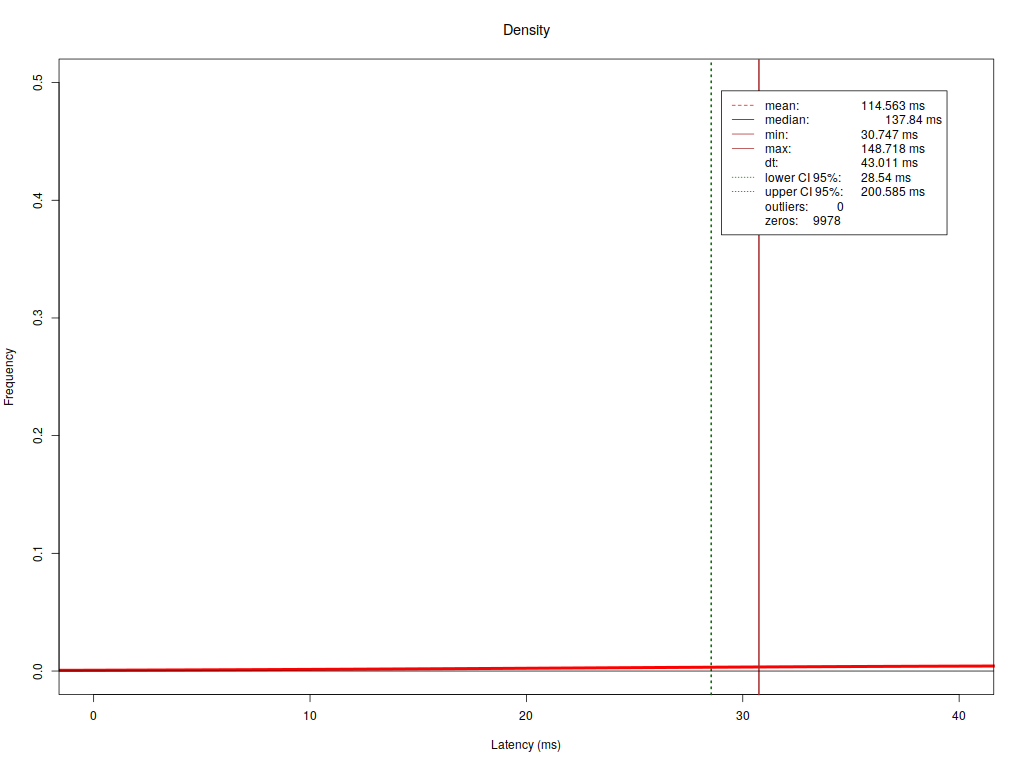Image resolution: width=1024 pixels, height=768 pixels.
Task: Select the "Frequency" y-axis label
Action: click(x=9, y=377)
